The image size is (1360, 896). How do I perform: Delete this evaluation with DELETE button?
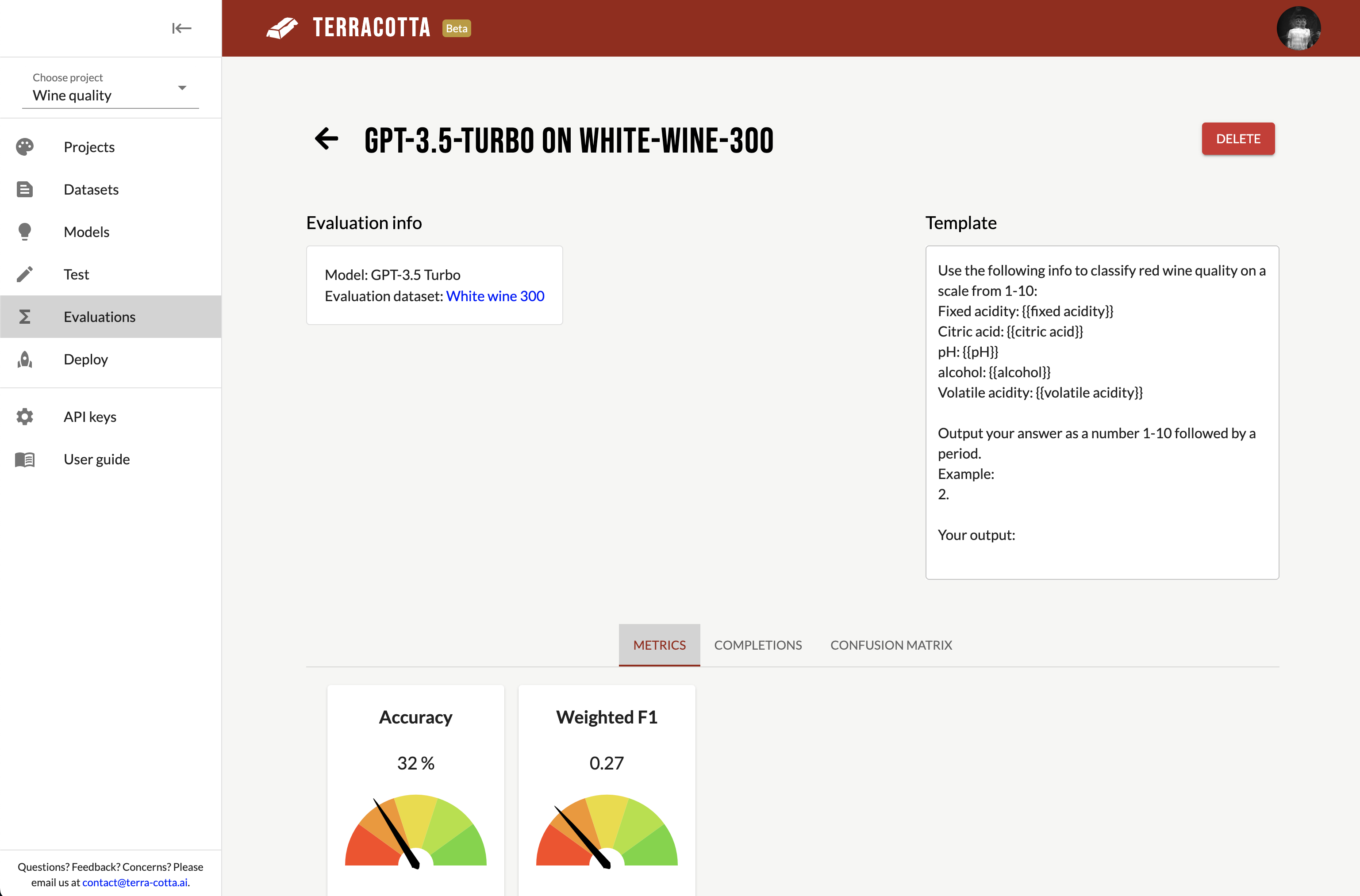[1237, 138]
